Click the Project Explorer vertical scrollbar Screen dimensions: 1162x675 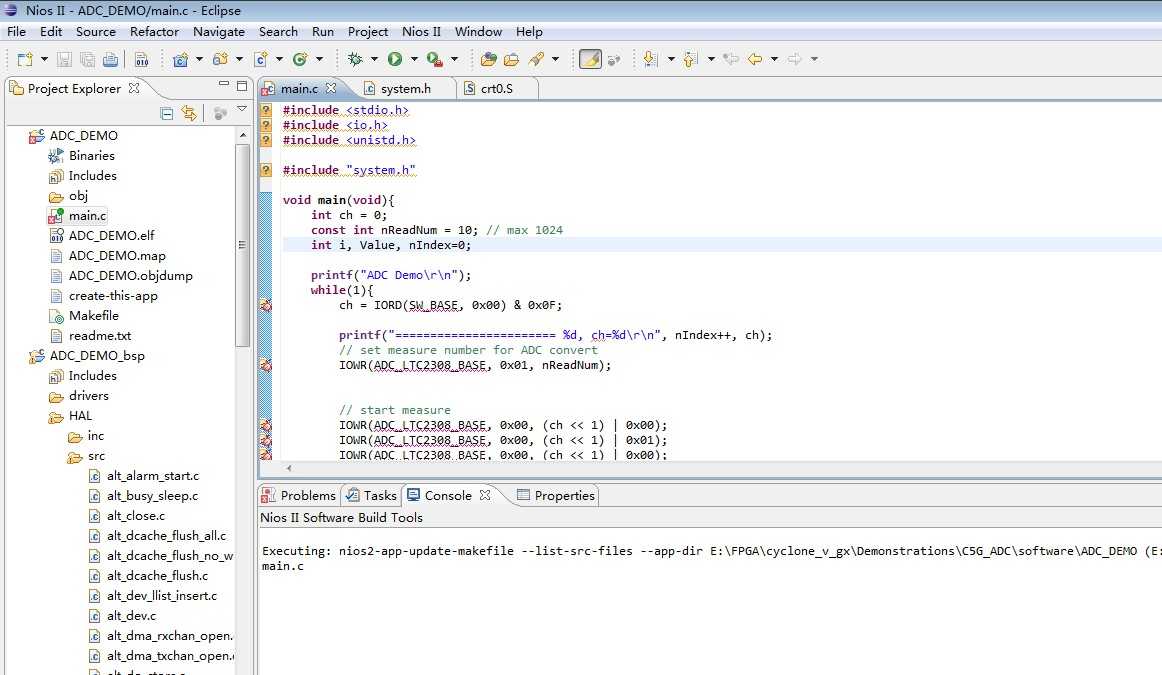[x=242, y=245]
